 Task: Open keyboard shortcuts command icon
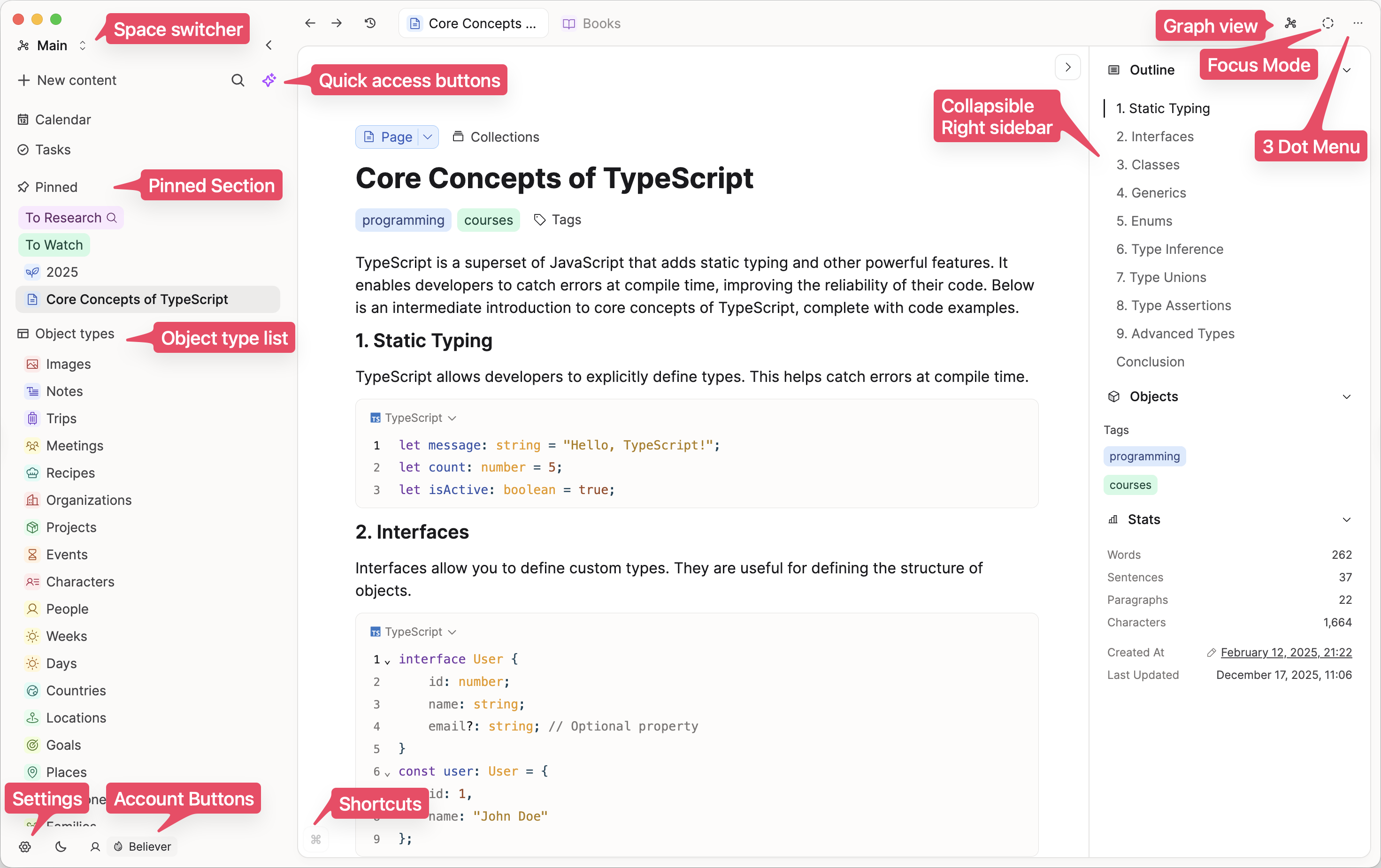point(316,840)
